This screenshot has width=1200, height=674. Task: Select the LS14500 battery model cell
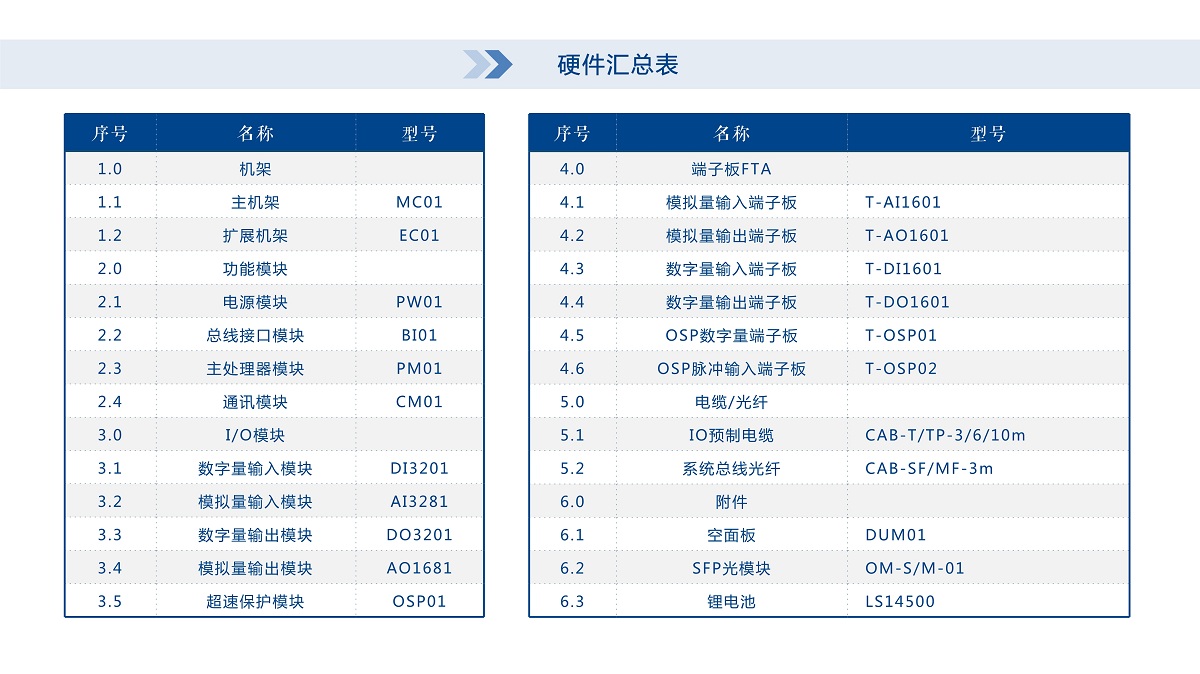(900, 602)
